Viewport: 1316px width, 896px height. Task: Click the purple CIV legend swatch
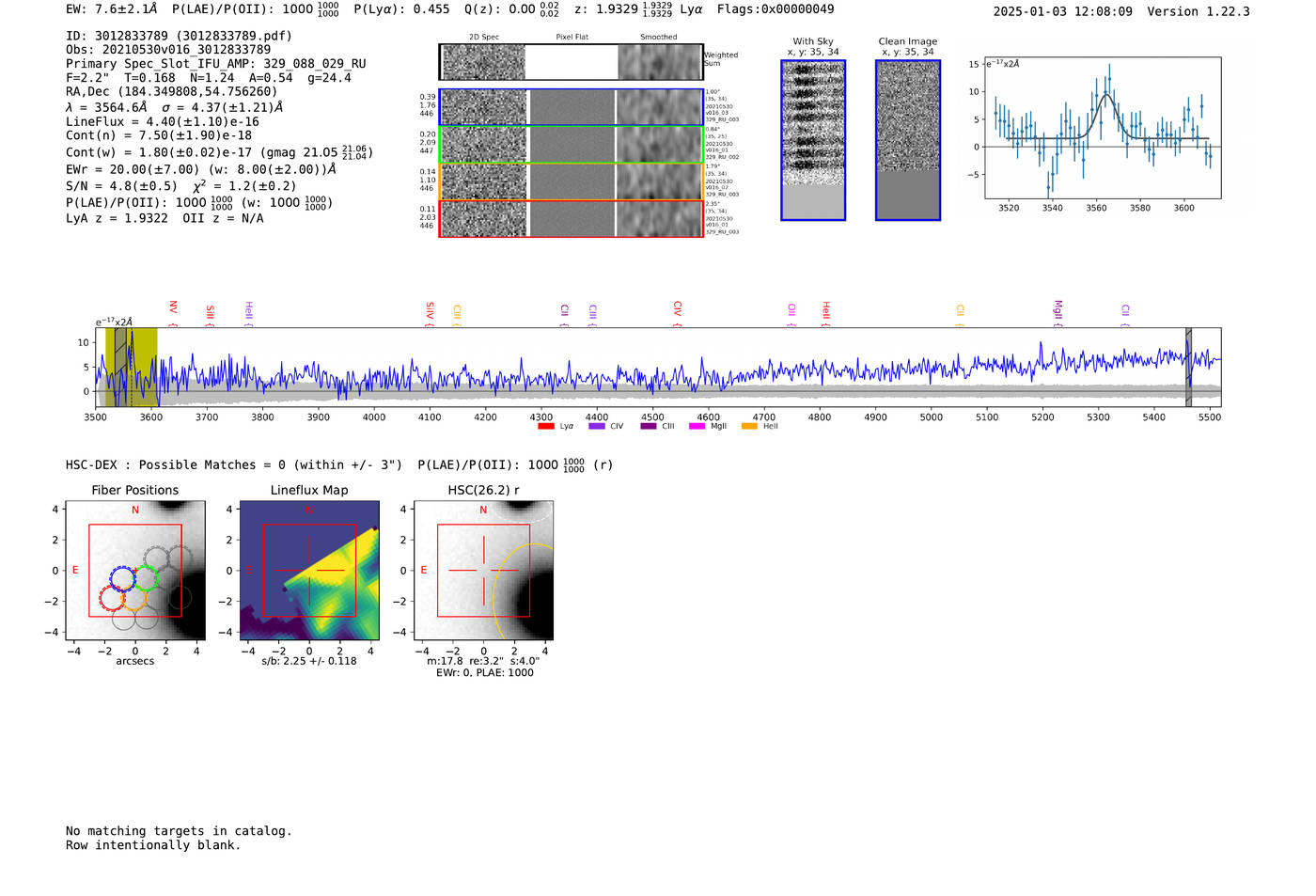pyautogui.click(x=596, y=426)
